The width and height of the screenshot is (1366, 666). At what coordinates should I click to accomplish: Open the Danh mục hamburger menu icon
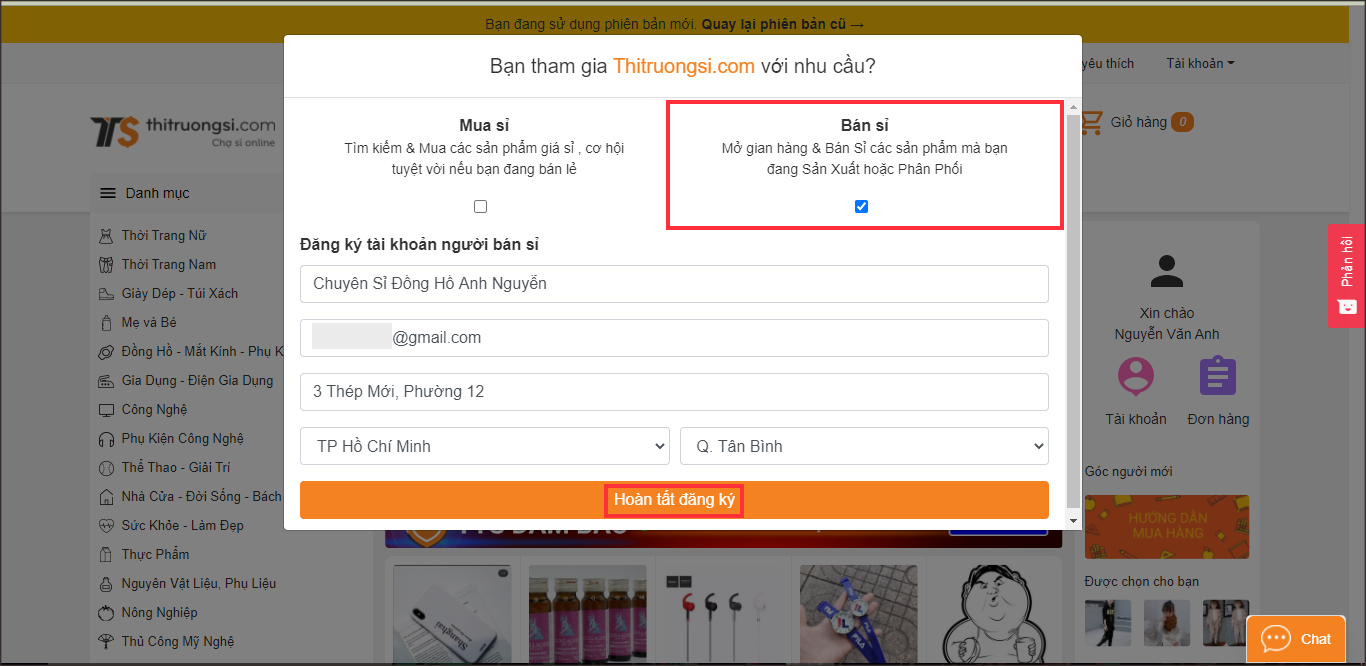pyautogui.click(x=108, y=193)
